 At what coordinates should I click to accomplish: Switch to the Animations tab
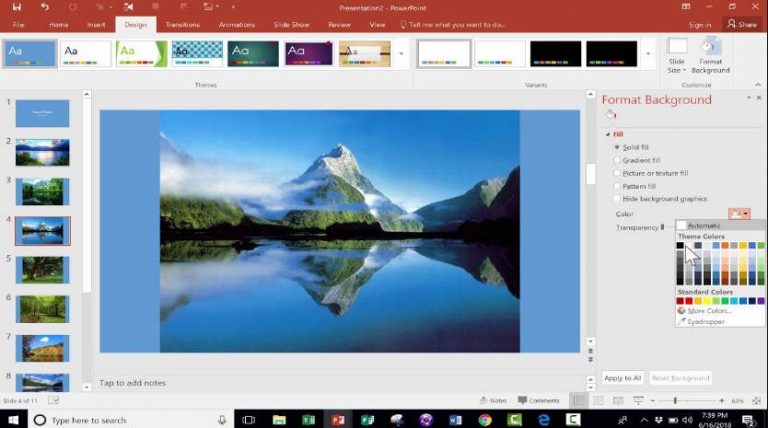point(237,24)
